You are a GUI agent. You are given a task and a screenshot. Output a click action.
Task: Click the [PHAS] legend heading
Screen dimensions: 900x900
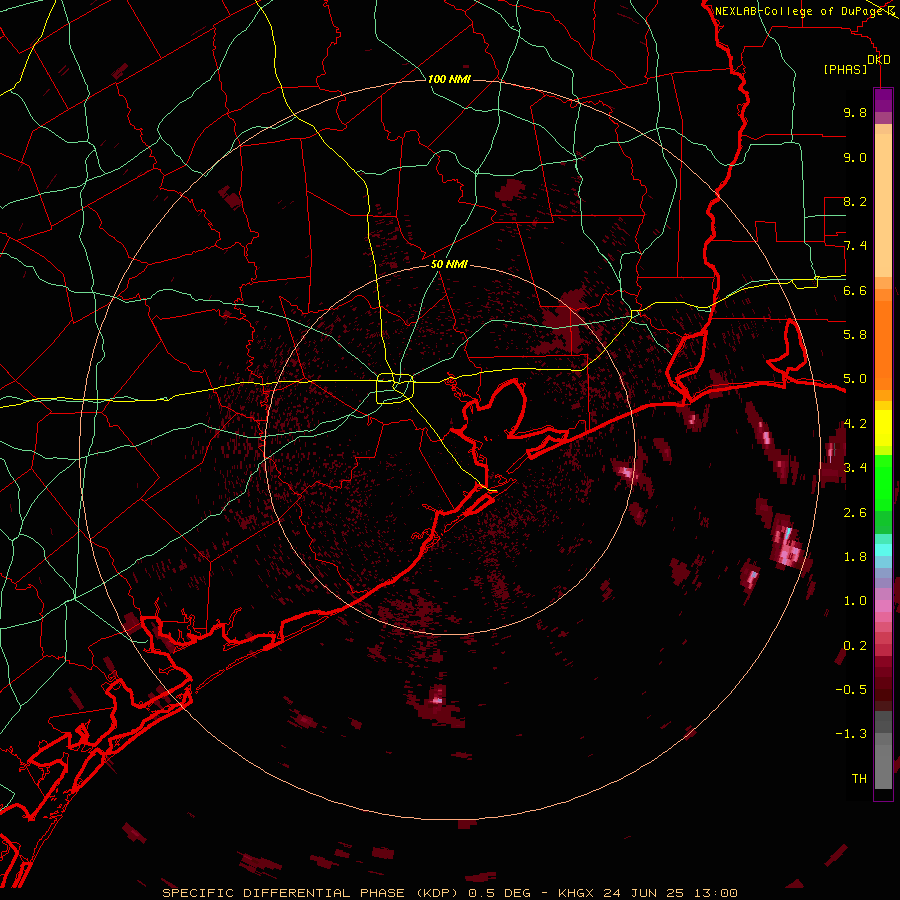tap(845, 69)
